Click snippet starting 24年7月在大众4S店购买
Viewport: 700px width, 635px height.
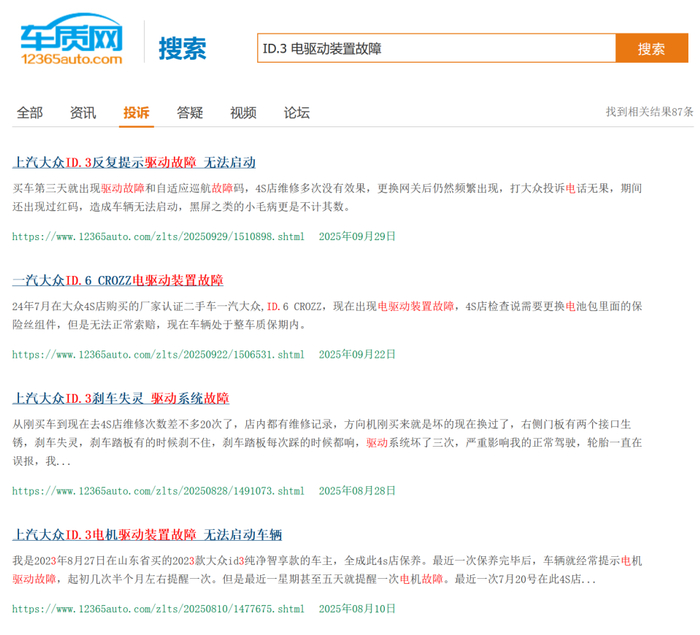click(327, 315)
